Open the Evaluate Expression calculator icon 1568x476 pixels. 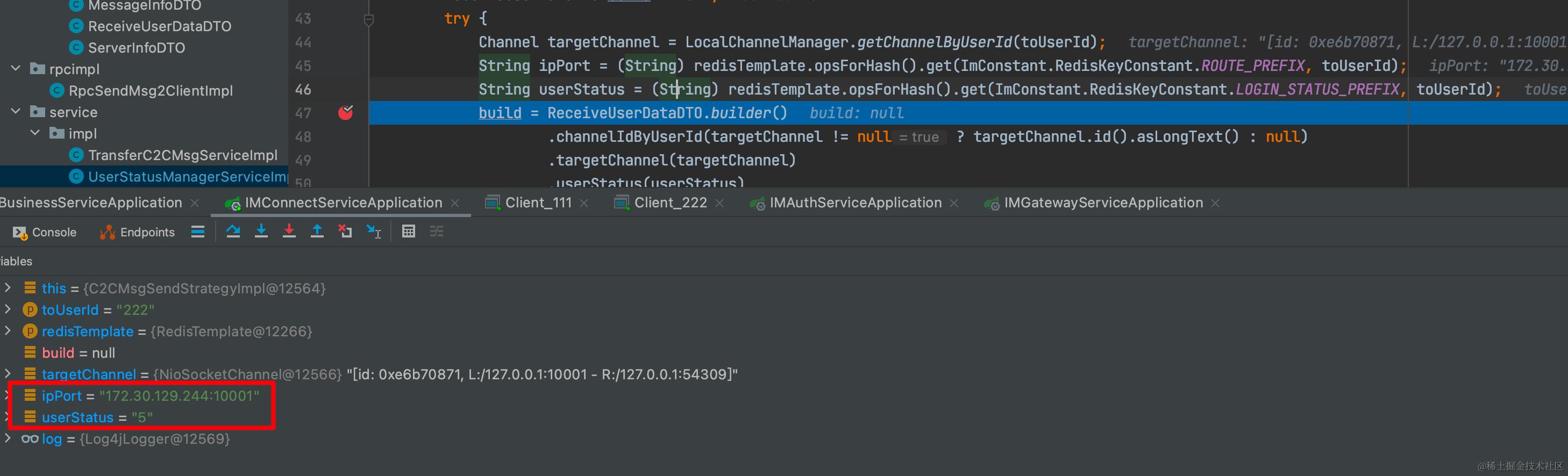coord(409,232)
